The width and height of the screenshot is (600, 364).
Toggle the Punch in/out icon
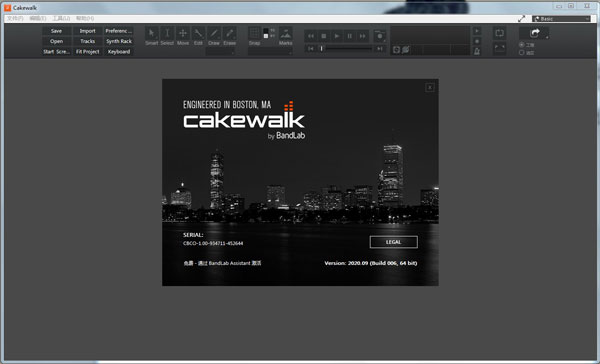point(499,48)
